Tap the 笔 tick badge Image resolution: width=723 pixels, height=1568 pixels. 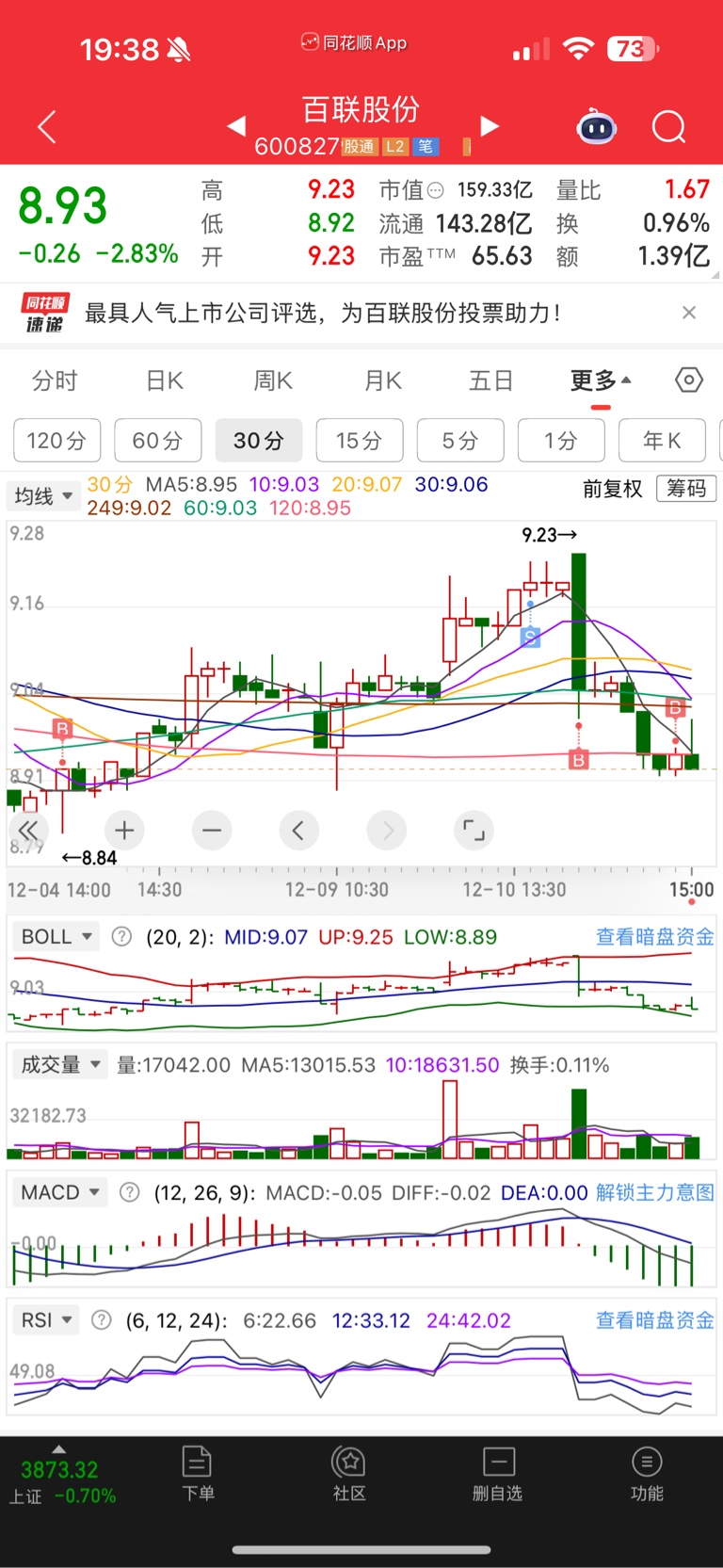click(426, 146)
